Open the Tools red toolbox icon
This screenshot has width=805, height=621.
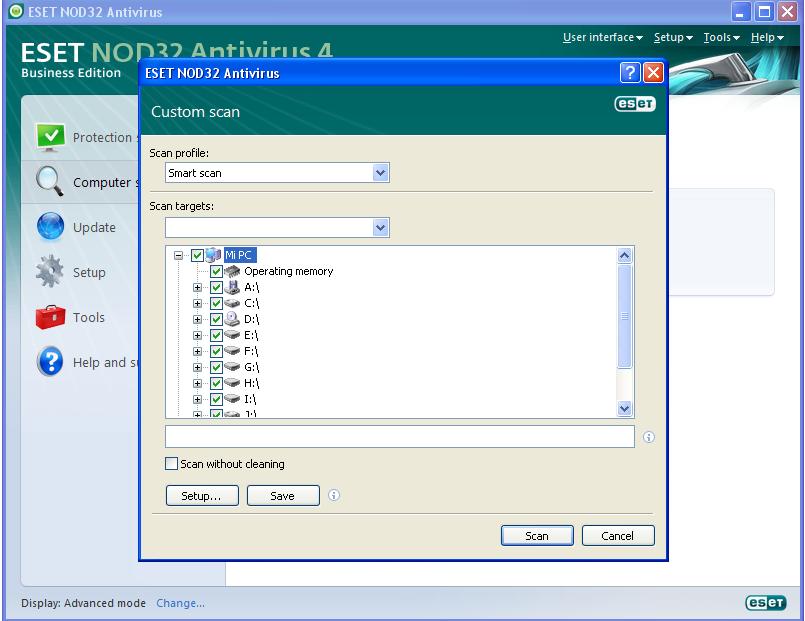tap(50, 317)
